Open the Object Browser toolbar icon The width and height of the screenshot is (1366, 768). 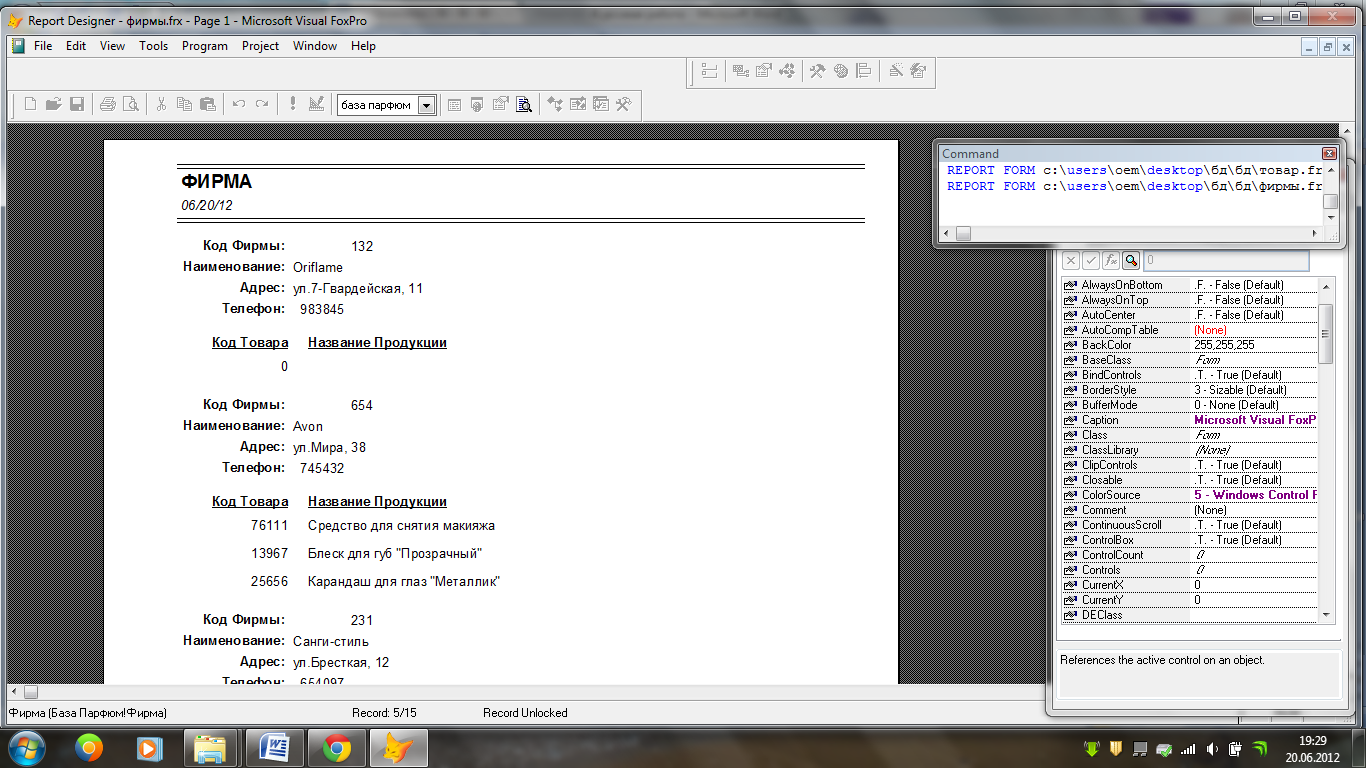[578, 104]
